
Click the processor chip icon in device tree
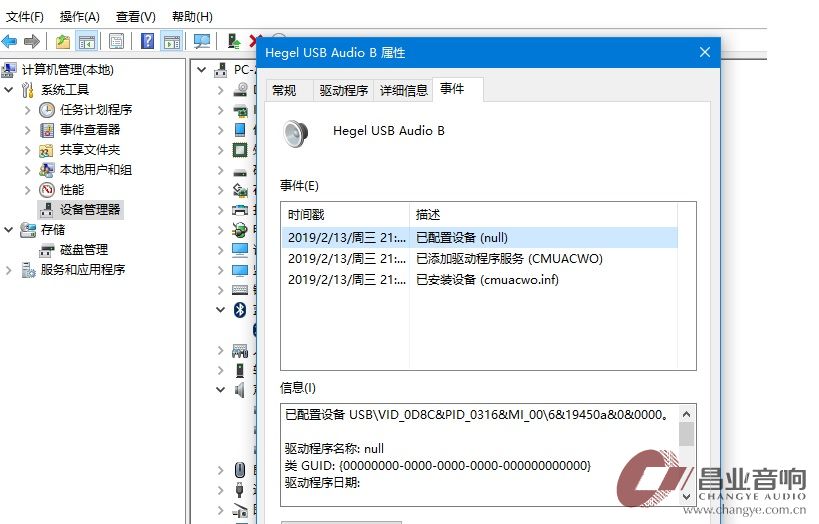(240, 150)
